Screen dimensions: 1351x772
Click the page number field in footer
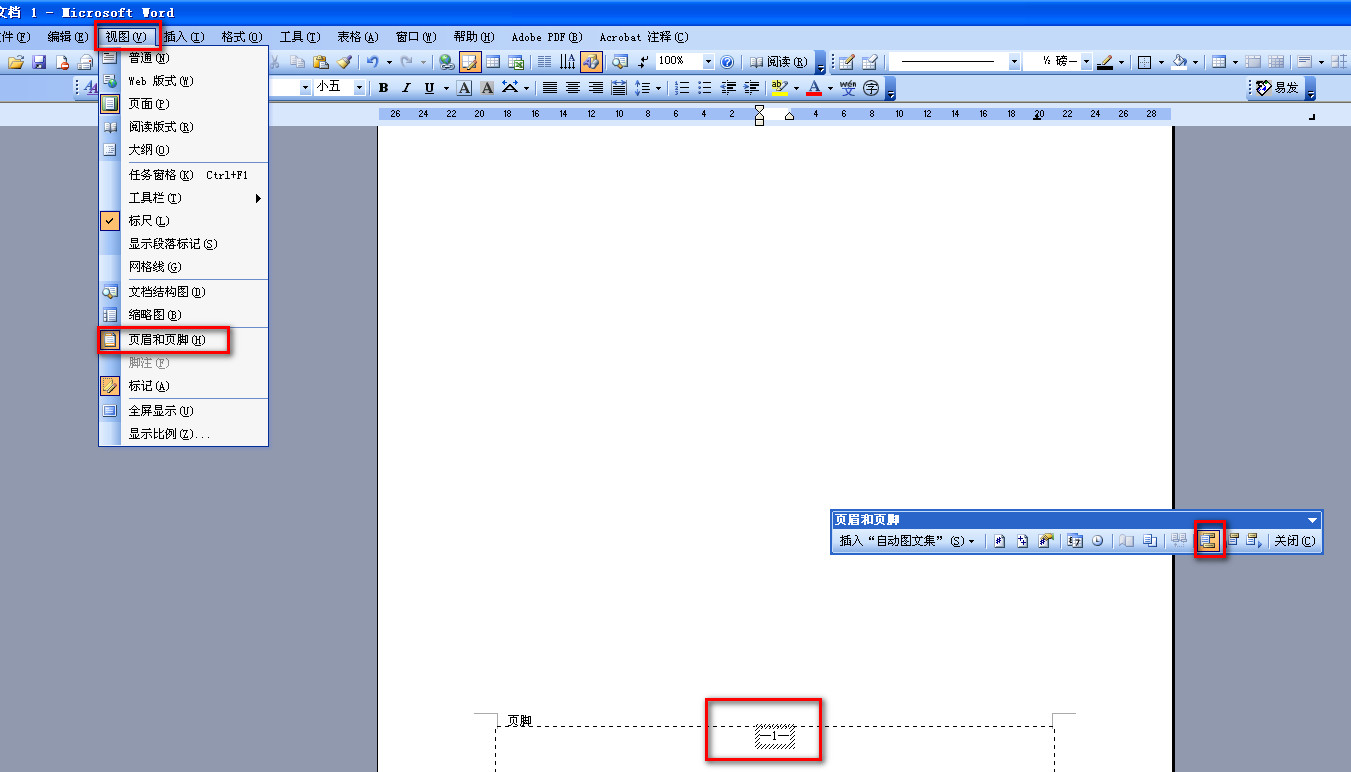pos(774,737)
